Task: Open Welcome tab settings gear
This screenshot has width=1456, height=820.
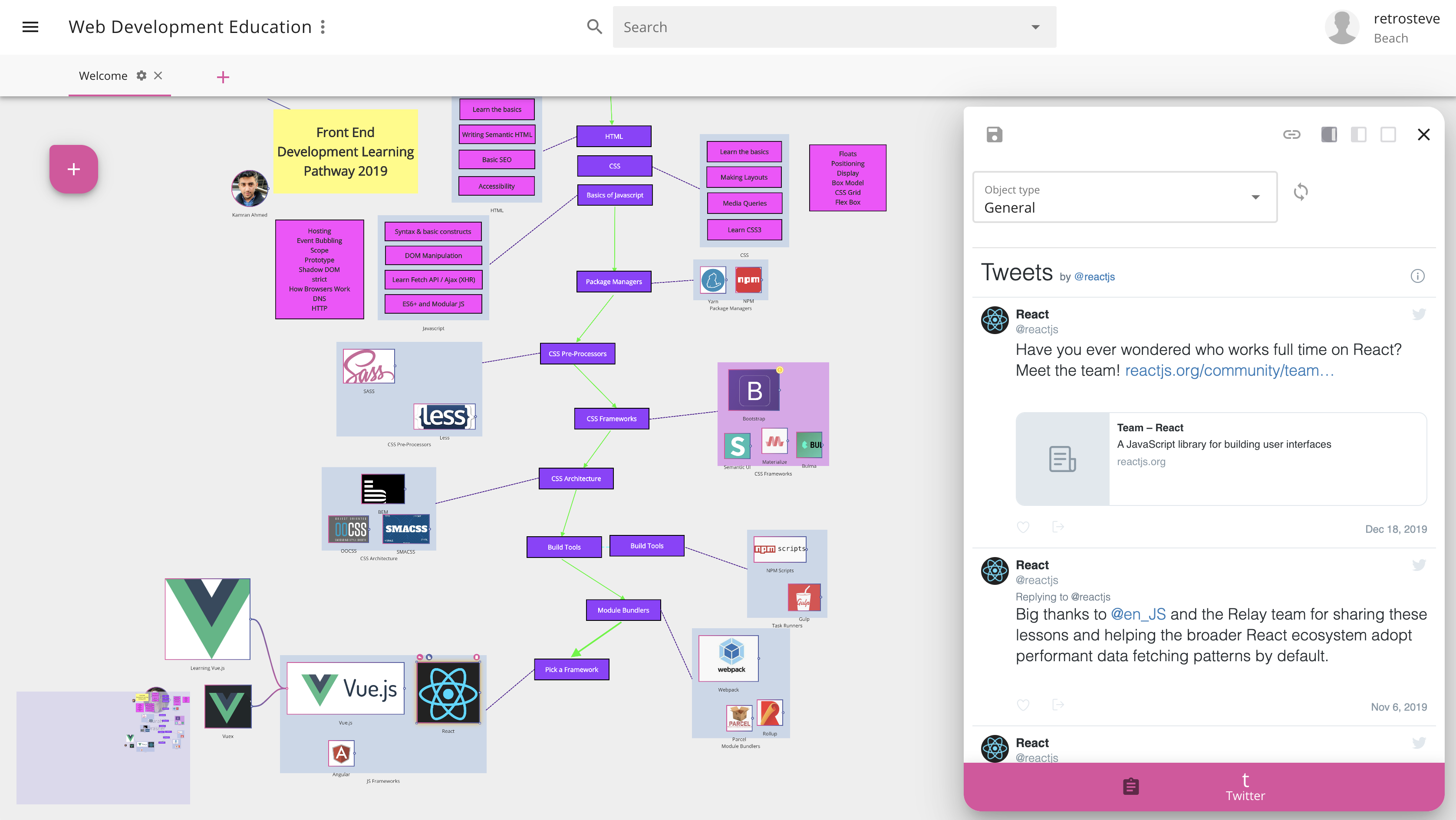Action: [142, 75]
